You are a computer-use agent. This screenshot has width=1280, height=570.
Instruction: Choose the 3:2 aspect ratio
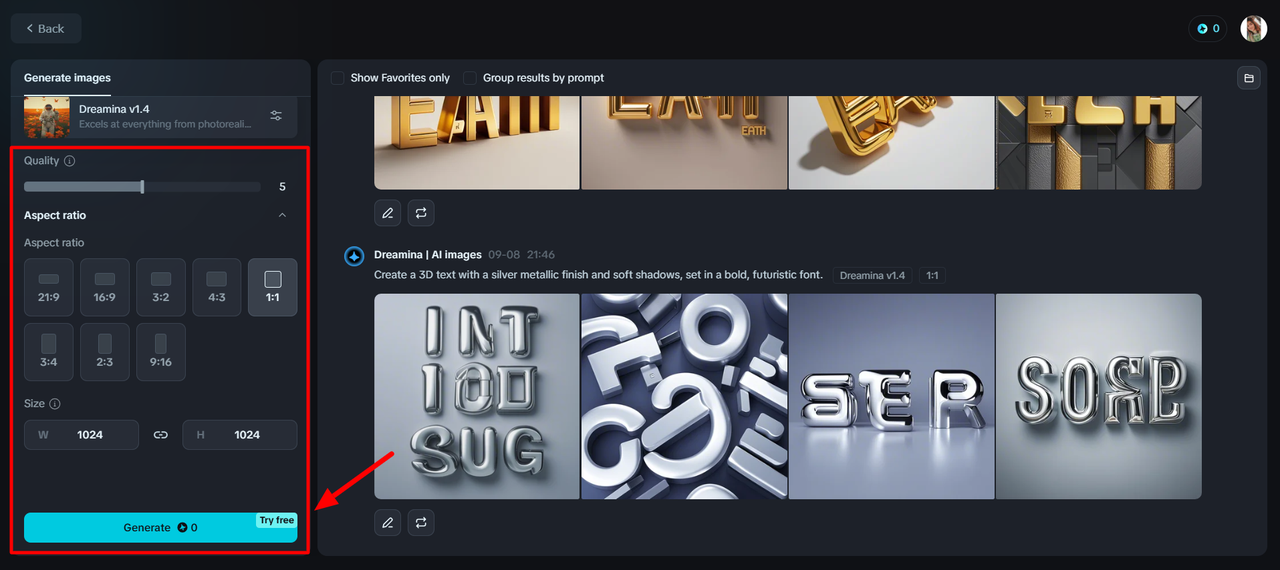click(x=161, y=287)
